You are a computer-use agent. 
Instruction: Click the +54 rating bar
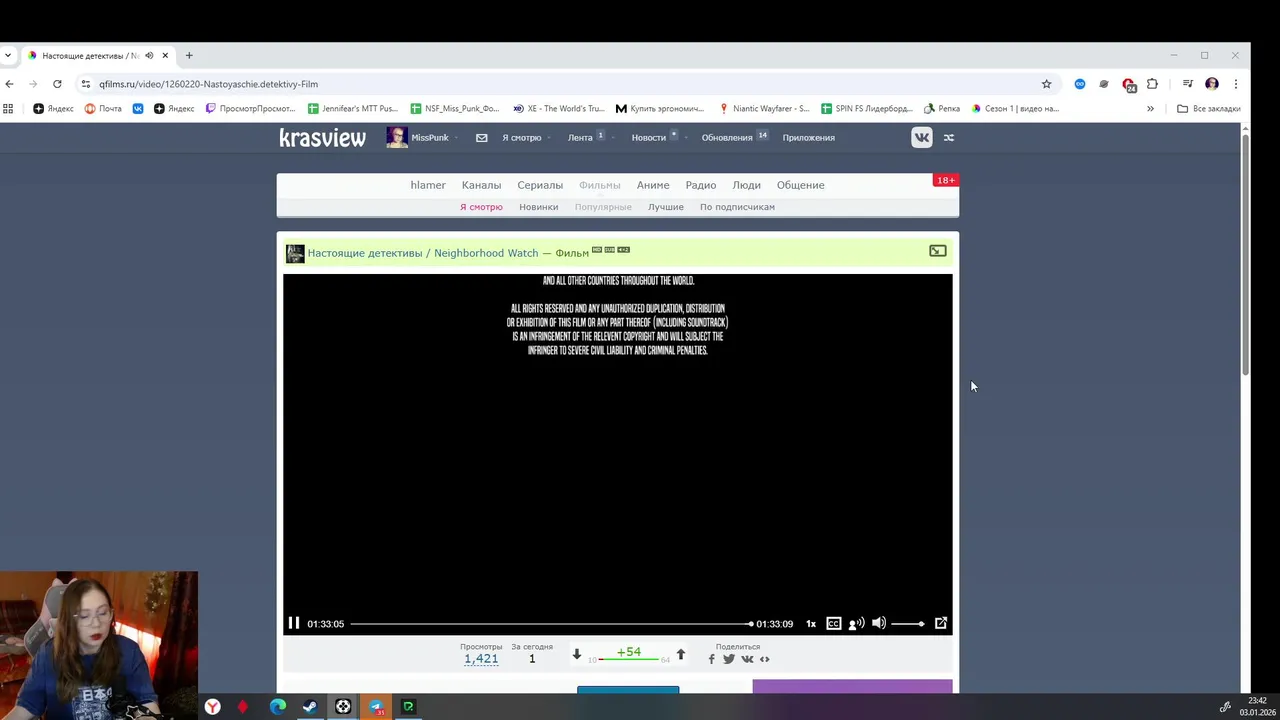coord(629,653)
